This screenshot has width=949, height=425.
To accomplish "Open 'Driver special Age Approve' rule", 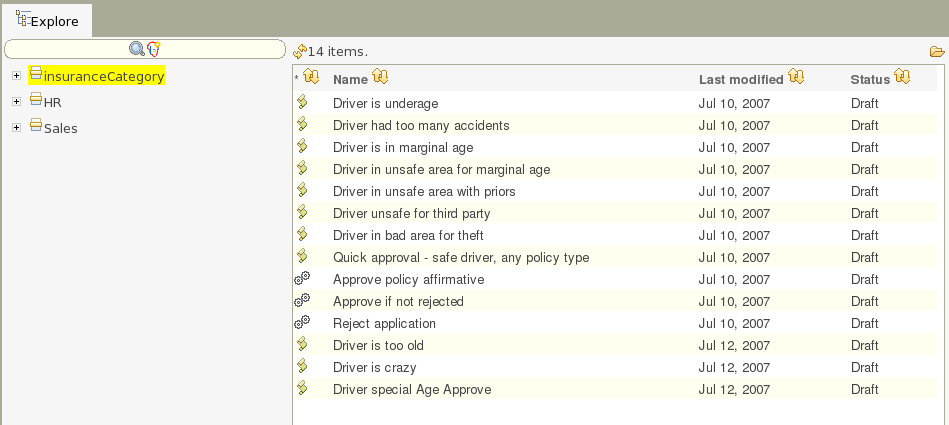I will pos(412,389).
